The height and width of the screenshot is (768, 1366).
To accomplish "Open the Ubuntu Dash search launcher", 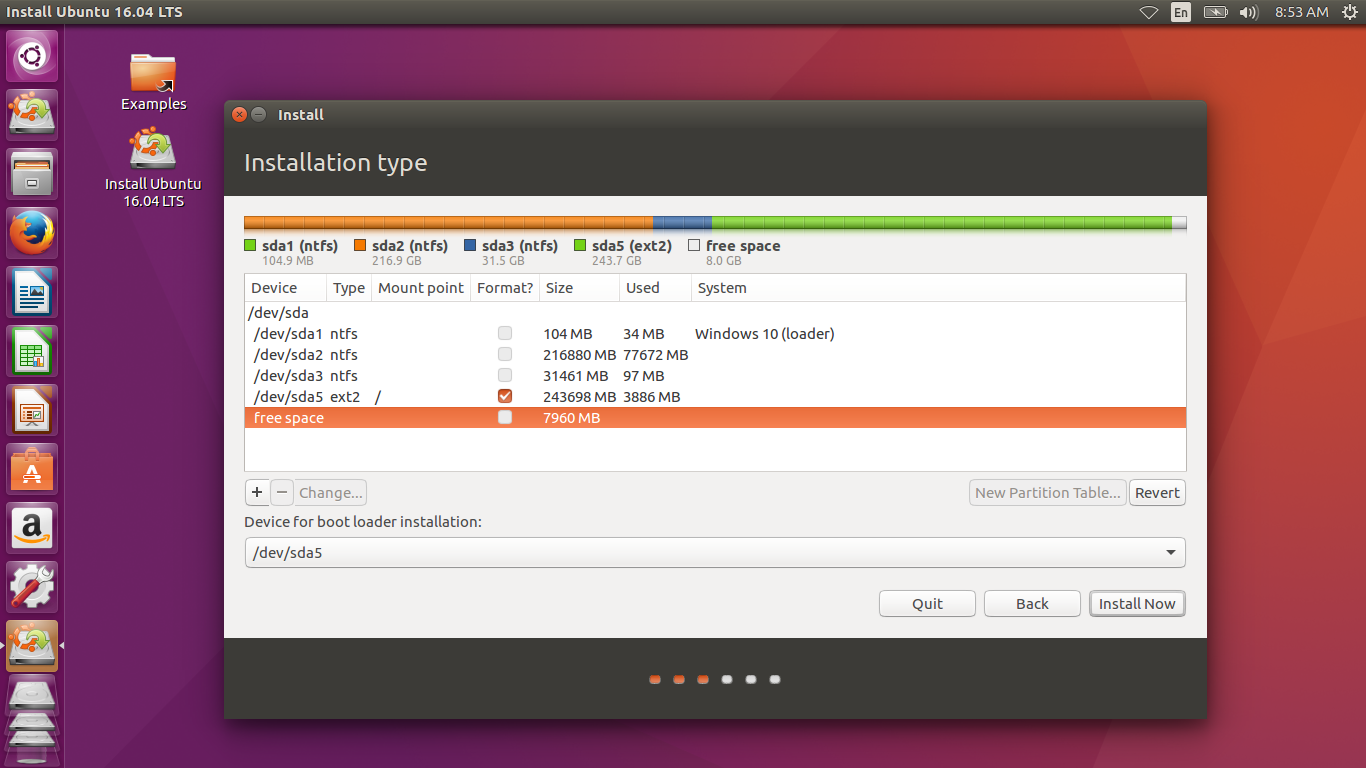I will [32, 56].
